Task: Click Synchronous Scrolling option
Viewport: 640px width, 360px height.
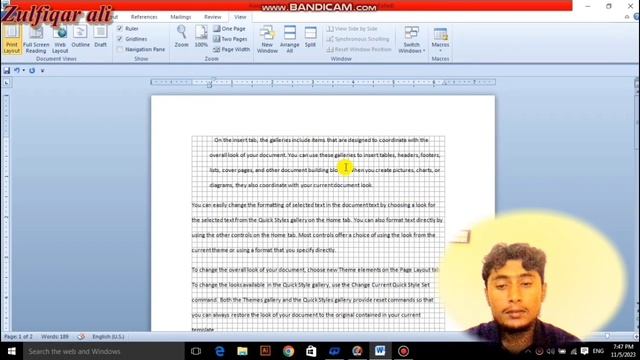Action: click(x=358, y=39)
